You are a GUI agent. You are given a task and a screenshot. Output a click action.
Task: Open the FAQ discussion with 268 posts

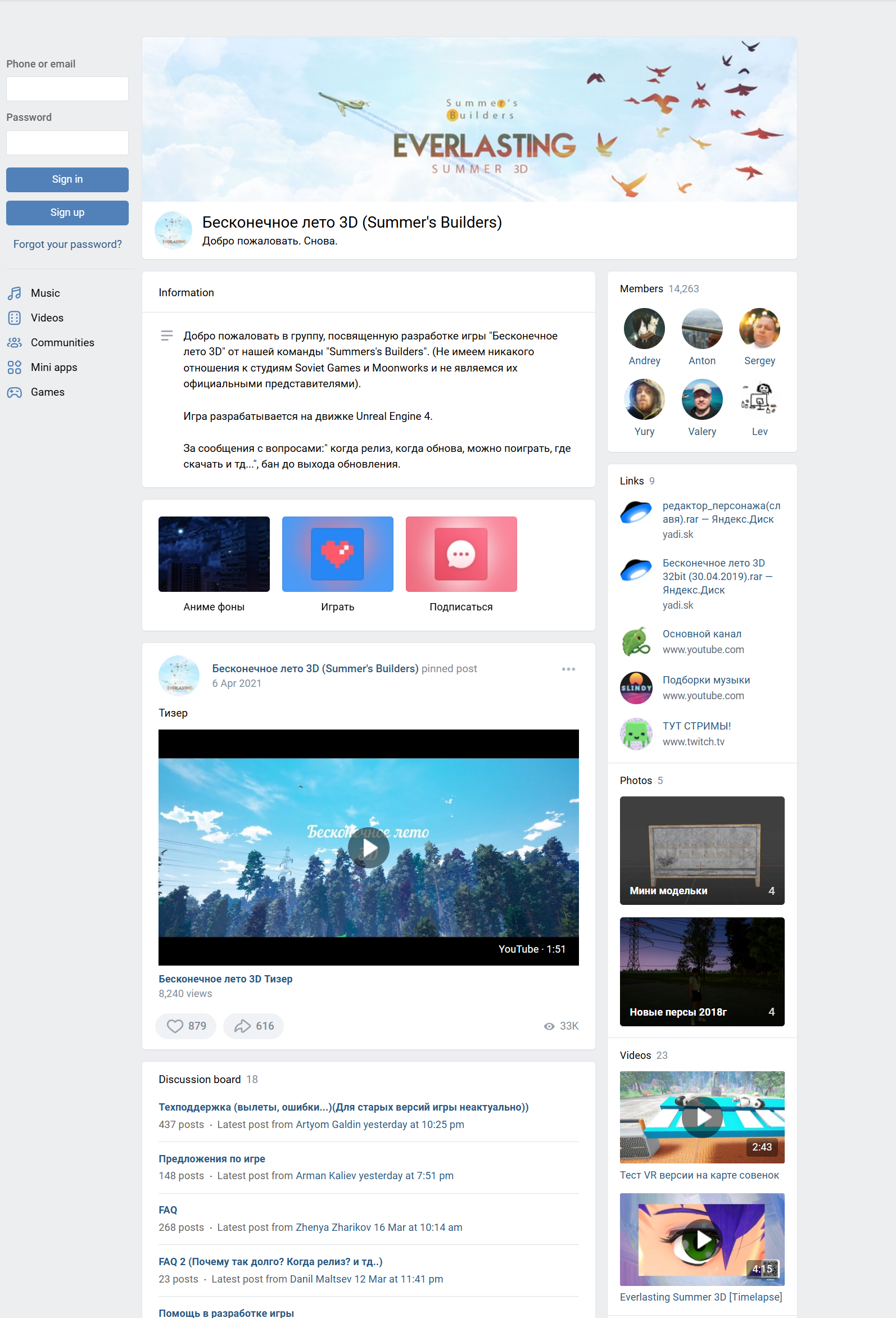(168, 1210)
